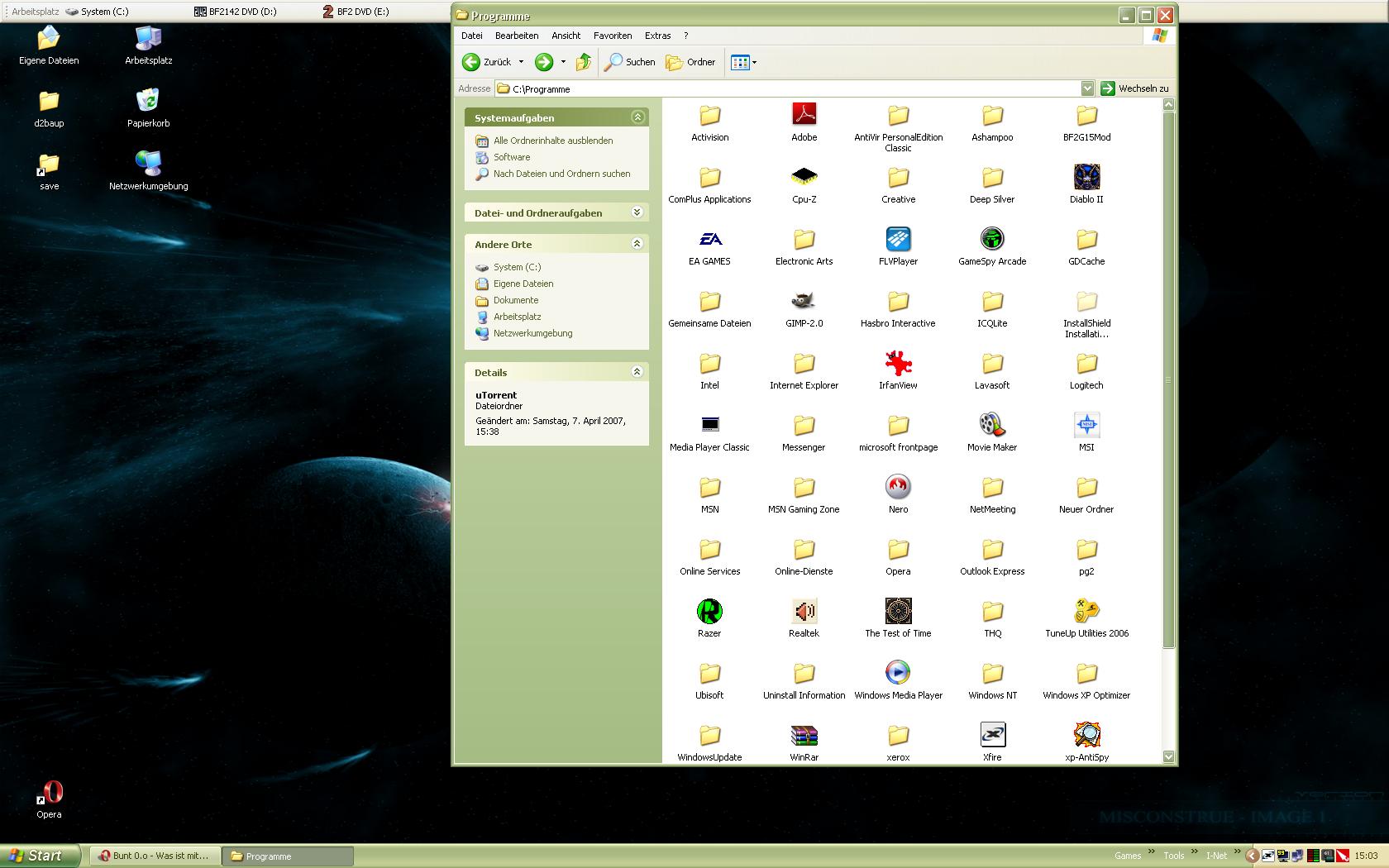Click the scrollbar down arrow in Programme
The height and width of the screenshot is (868, 1389).
(1168, 756)
